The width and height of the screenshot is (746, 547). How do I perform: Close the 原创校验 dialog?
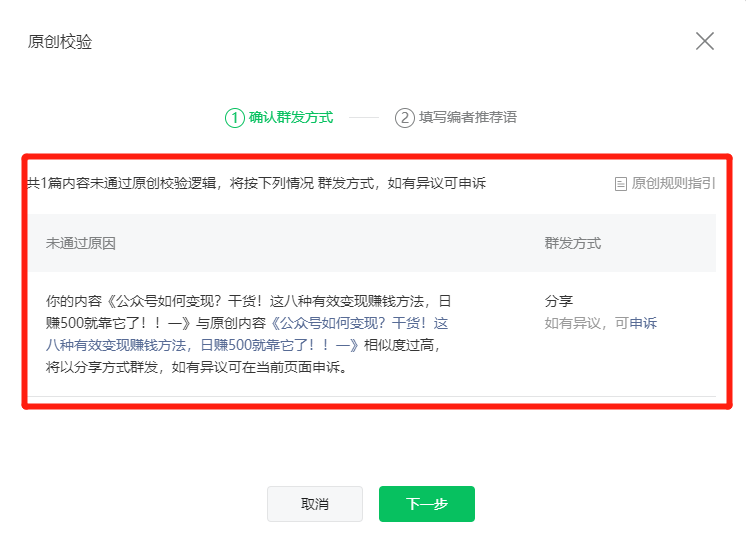pyautogui.click(x=705, y=41)
